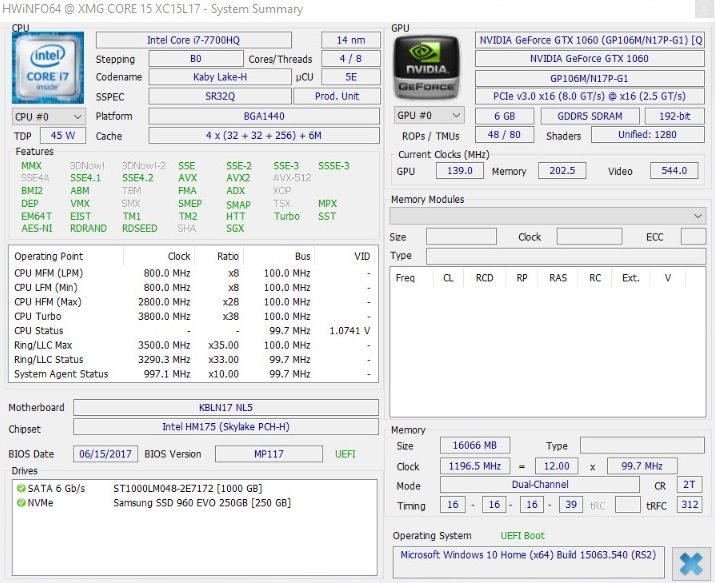The width and height of the screenshot is (715, 583).
Task: Click the ROPs / TMUs value 48 / 80
Action: point(504,134)
